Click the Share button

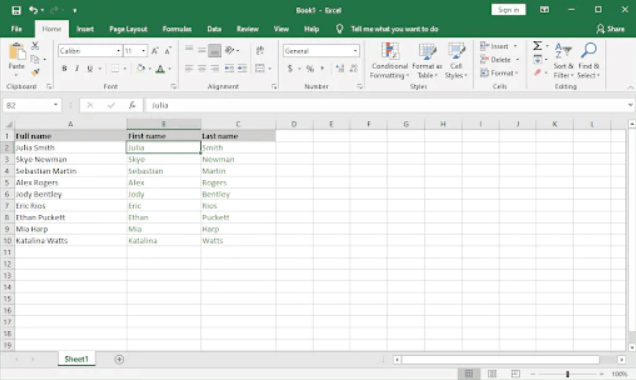[610, 29]
